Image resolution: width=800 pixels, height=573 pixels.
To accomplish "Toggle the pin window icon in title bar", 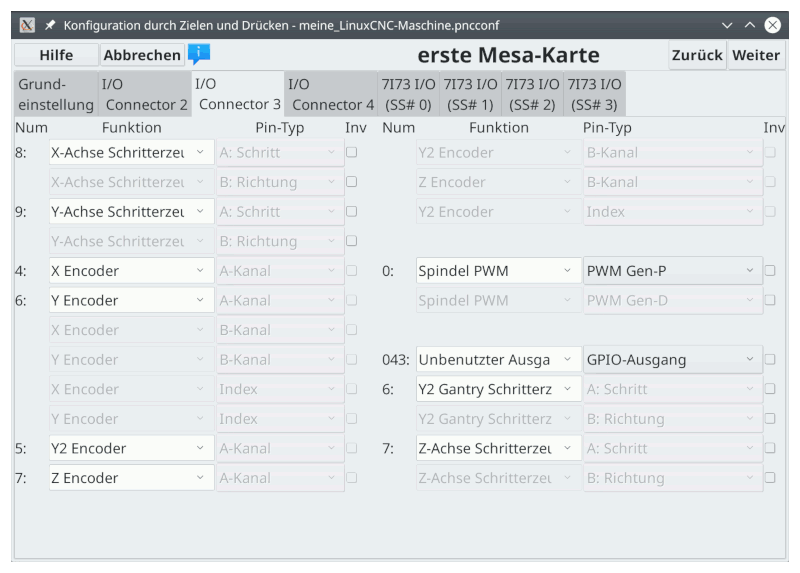I will point(49,25).
